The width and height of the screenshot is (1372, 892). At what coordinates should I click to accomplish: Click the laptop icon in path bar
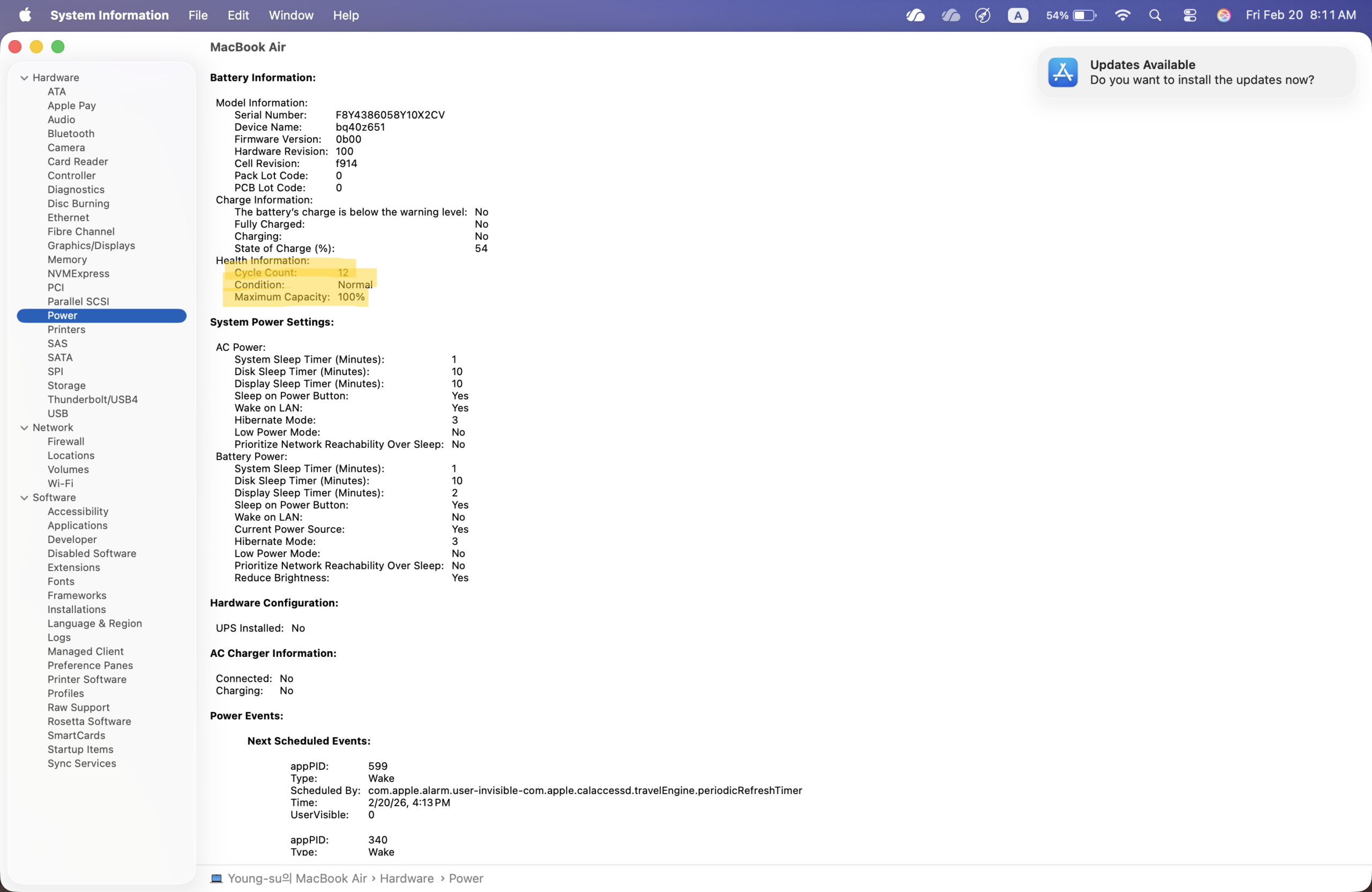coord(216,878)
